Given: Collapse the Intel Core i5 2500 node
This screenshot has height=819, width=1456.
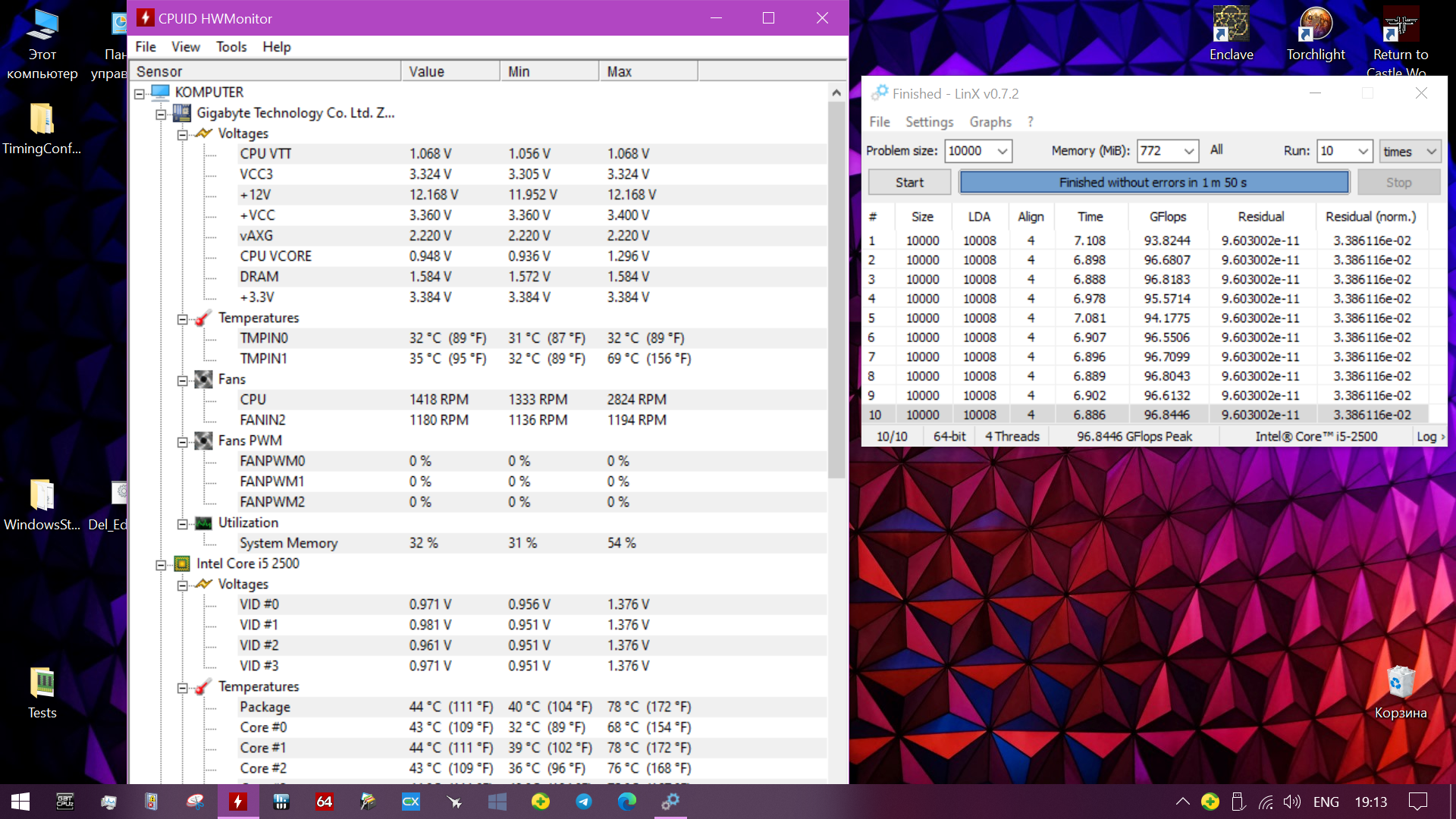Looking at the screenshot, I should 161,564.
